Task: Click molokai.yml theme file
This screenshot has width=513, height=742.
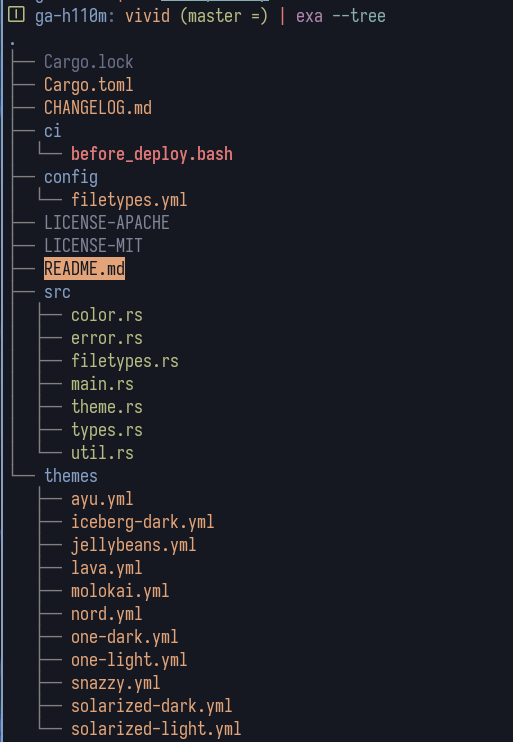Action: [x=120, y=591]
